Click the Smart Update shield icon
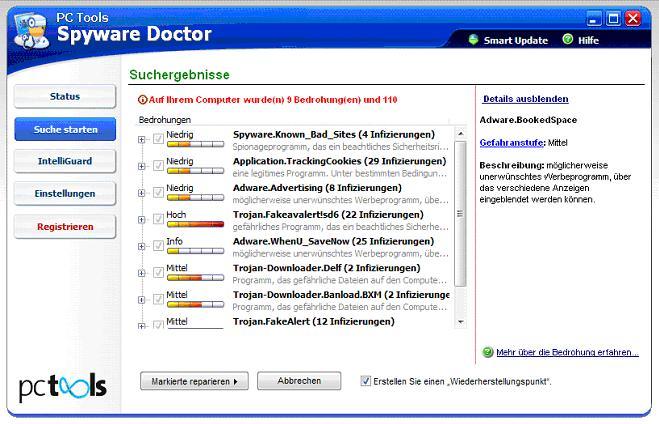Image resolution: width=659 pixels, height=424 pixels. coord(473,40)
